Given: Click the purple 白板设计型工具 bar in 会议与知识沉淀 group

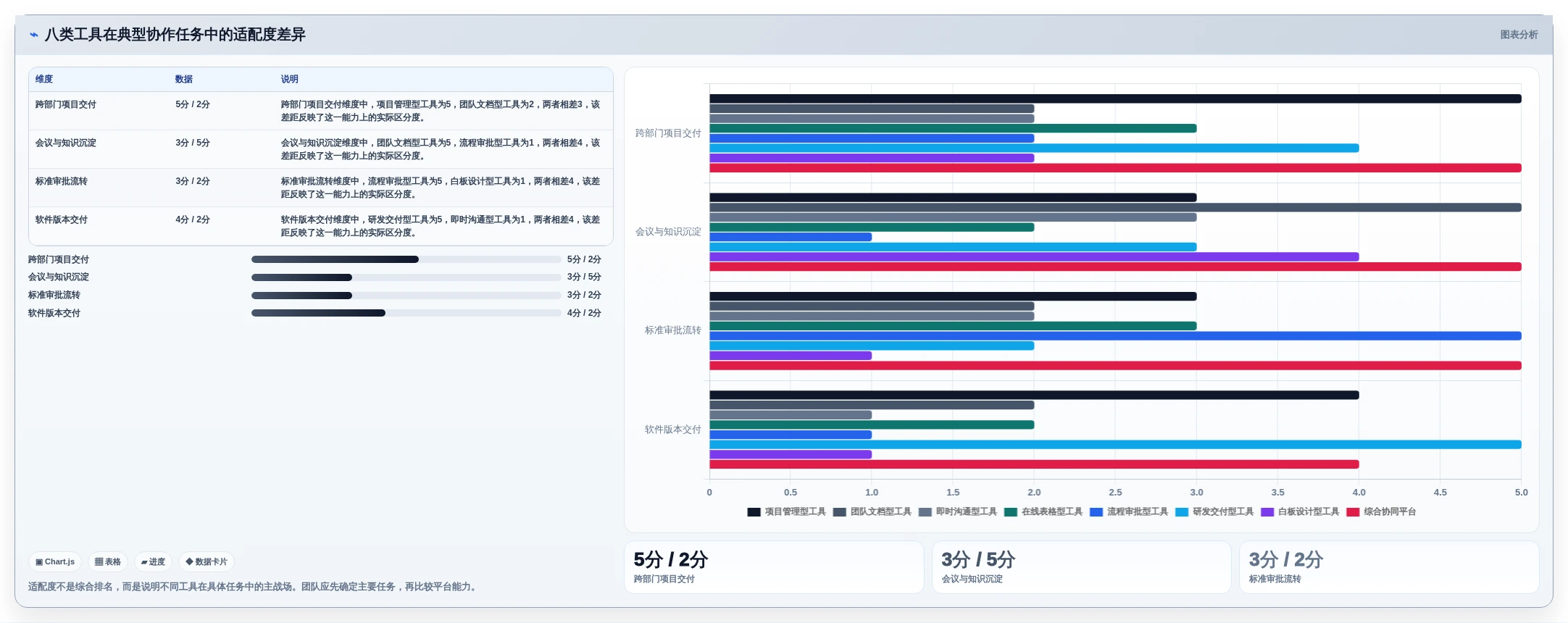Looking at the screenshot, I should 1034,257.
